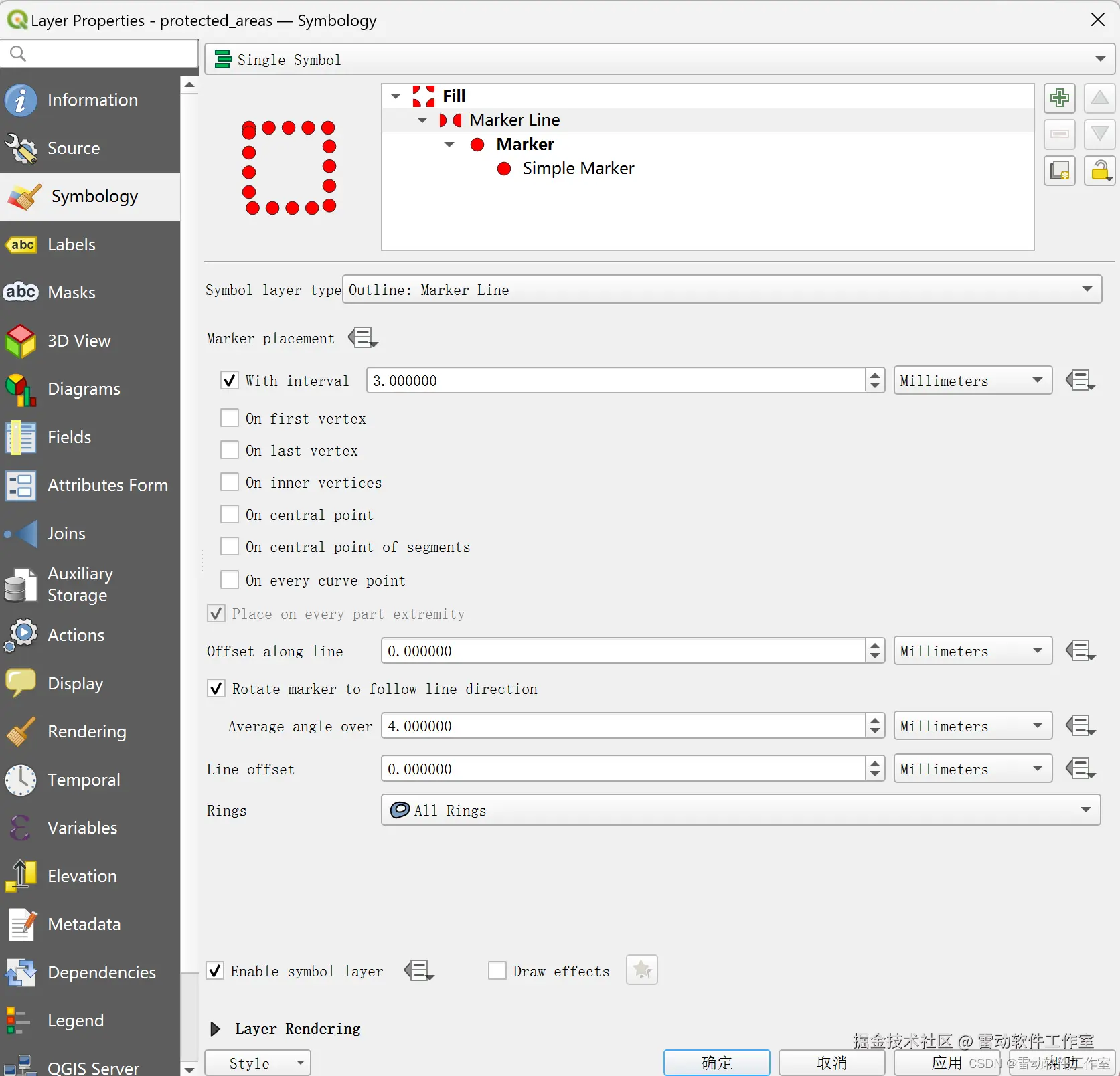Move symbol layer down with triangle arrow

[x=1099, y=134]
